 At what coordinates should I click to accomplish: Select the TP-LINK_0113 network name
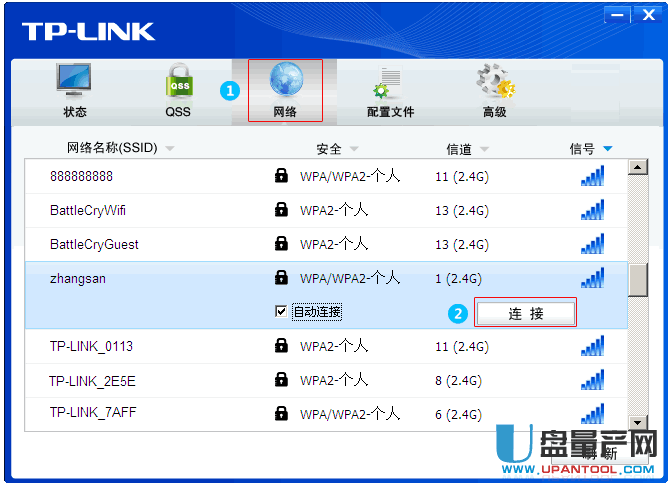(x=91, y=346)
